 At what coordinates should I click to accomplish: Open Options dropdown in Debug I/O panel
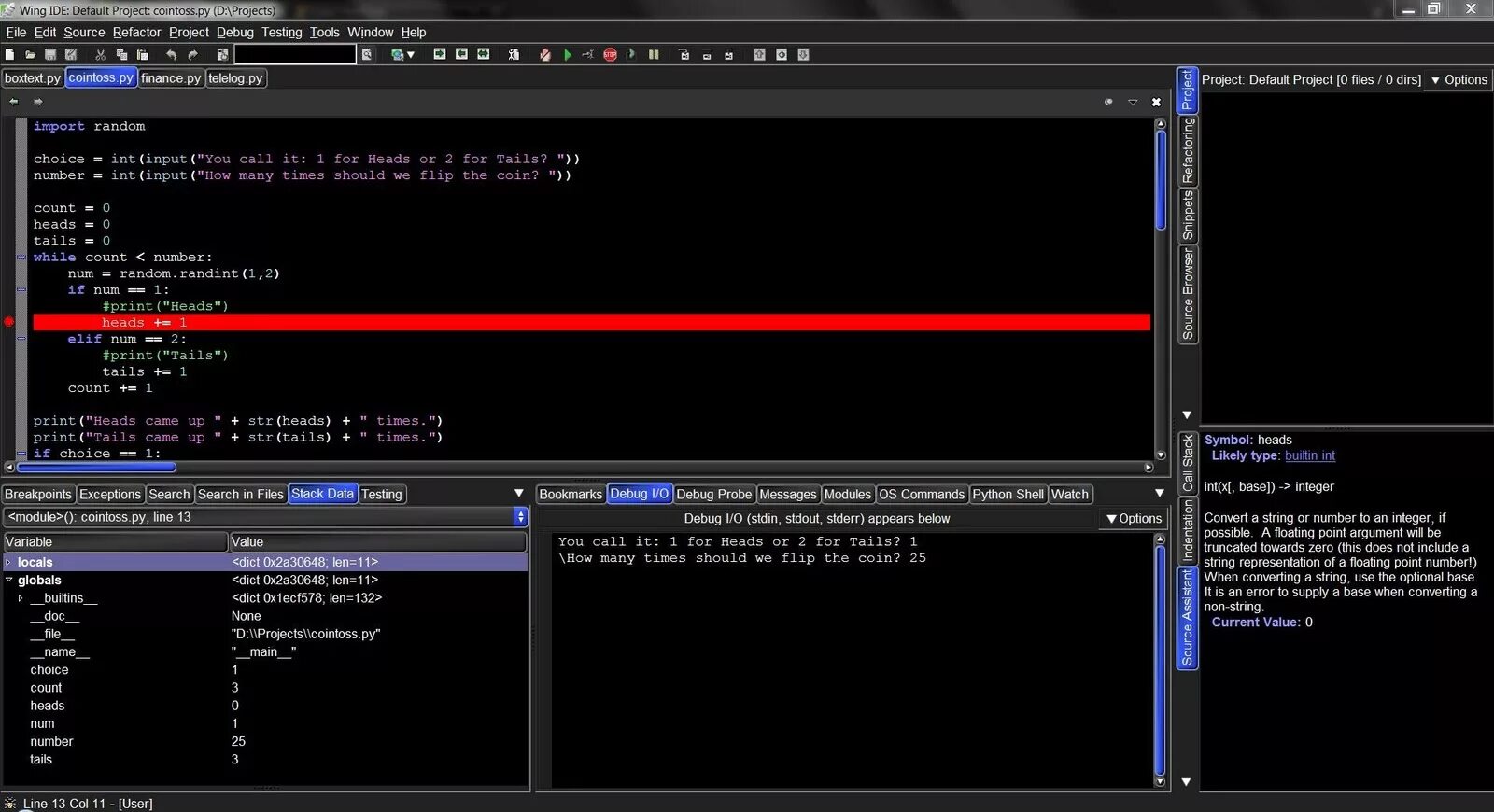coord(1134,518)
